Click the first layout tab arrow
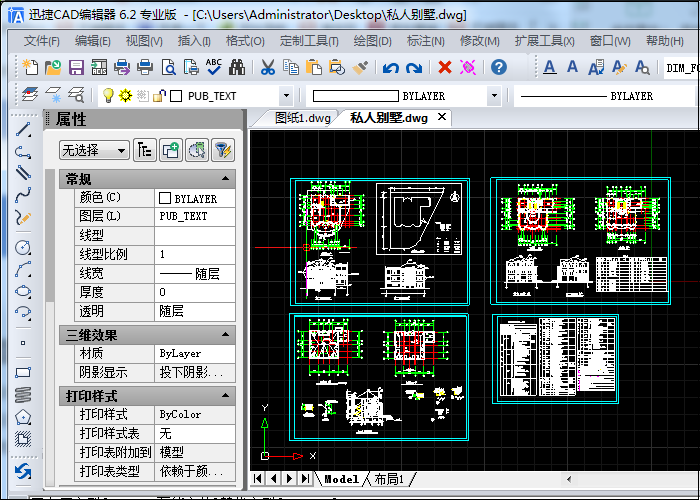 (258, 479)
